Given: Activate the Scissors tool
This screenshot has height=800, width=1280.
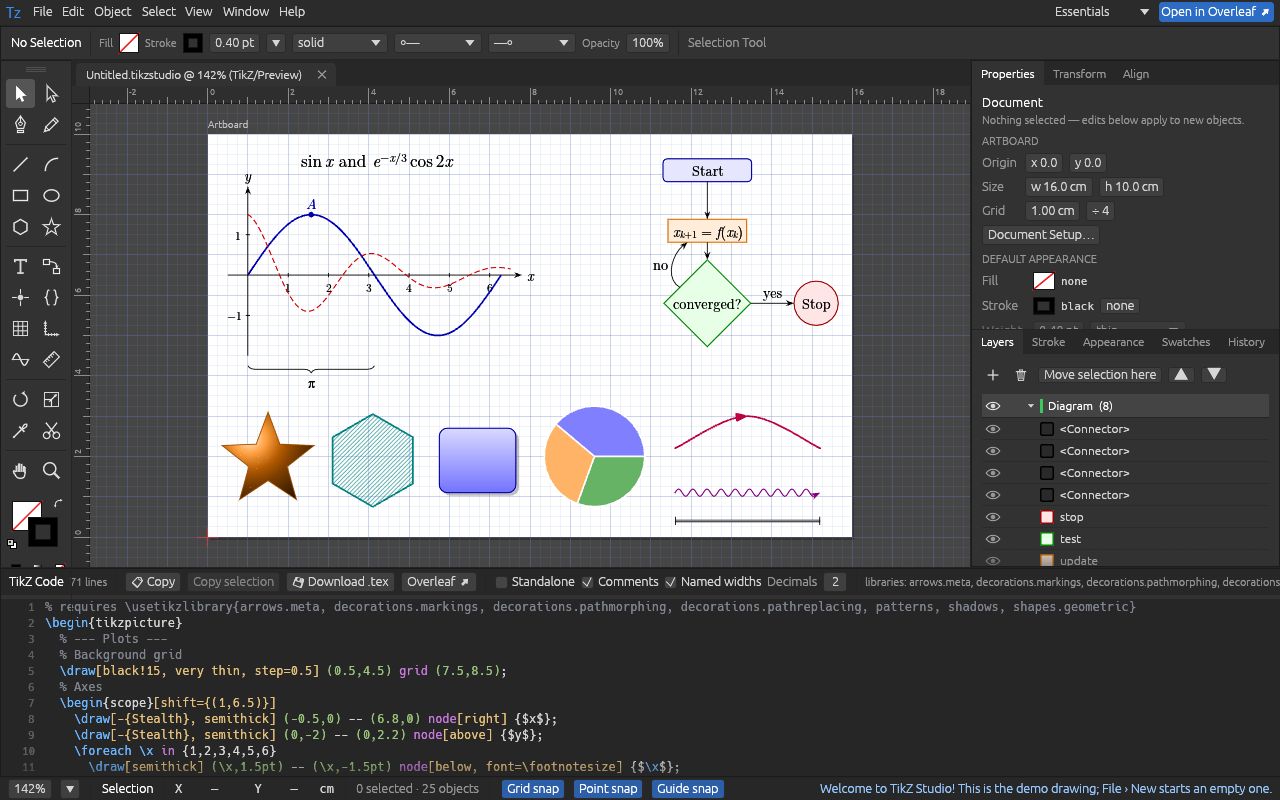Looking at the screenshot, I should click(x=52, y=431).
